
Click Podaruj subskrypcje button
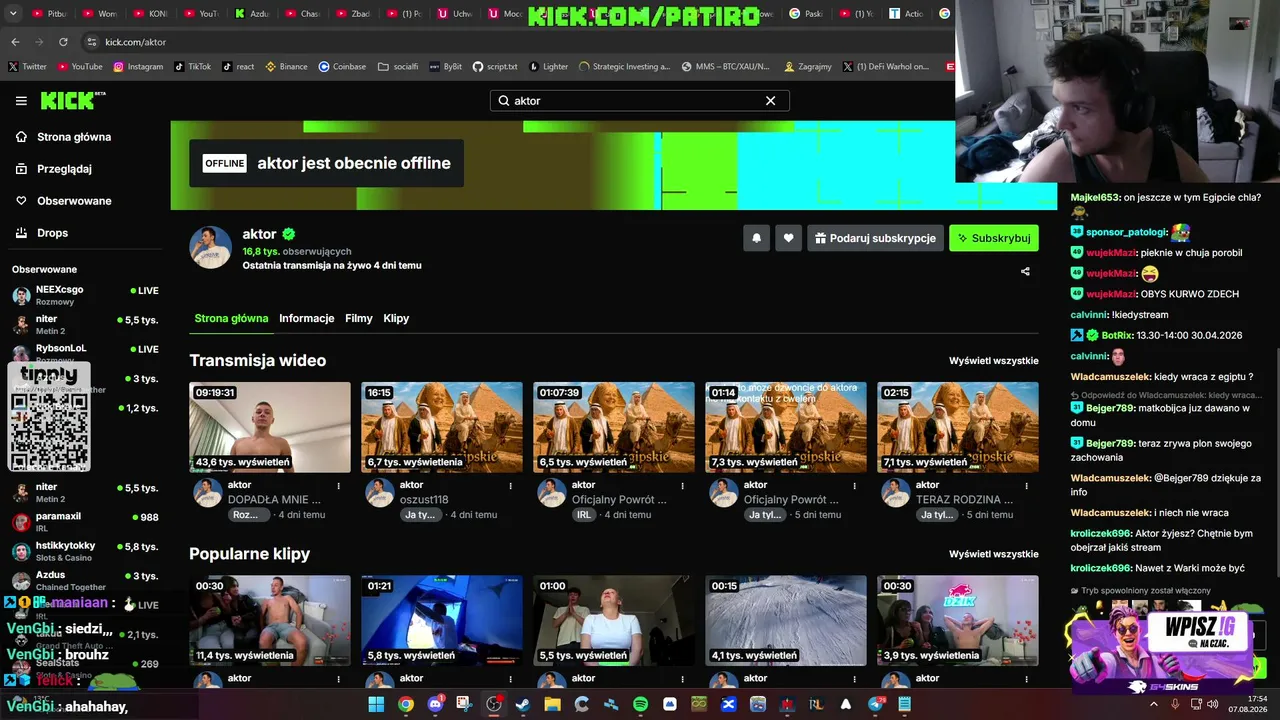click(x=875, y=238)
